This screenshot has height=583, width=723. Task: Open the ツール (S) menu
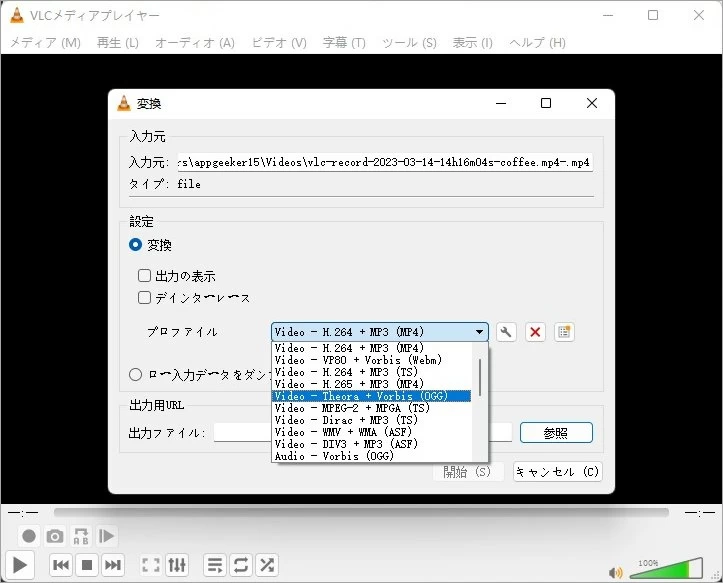409,43
